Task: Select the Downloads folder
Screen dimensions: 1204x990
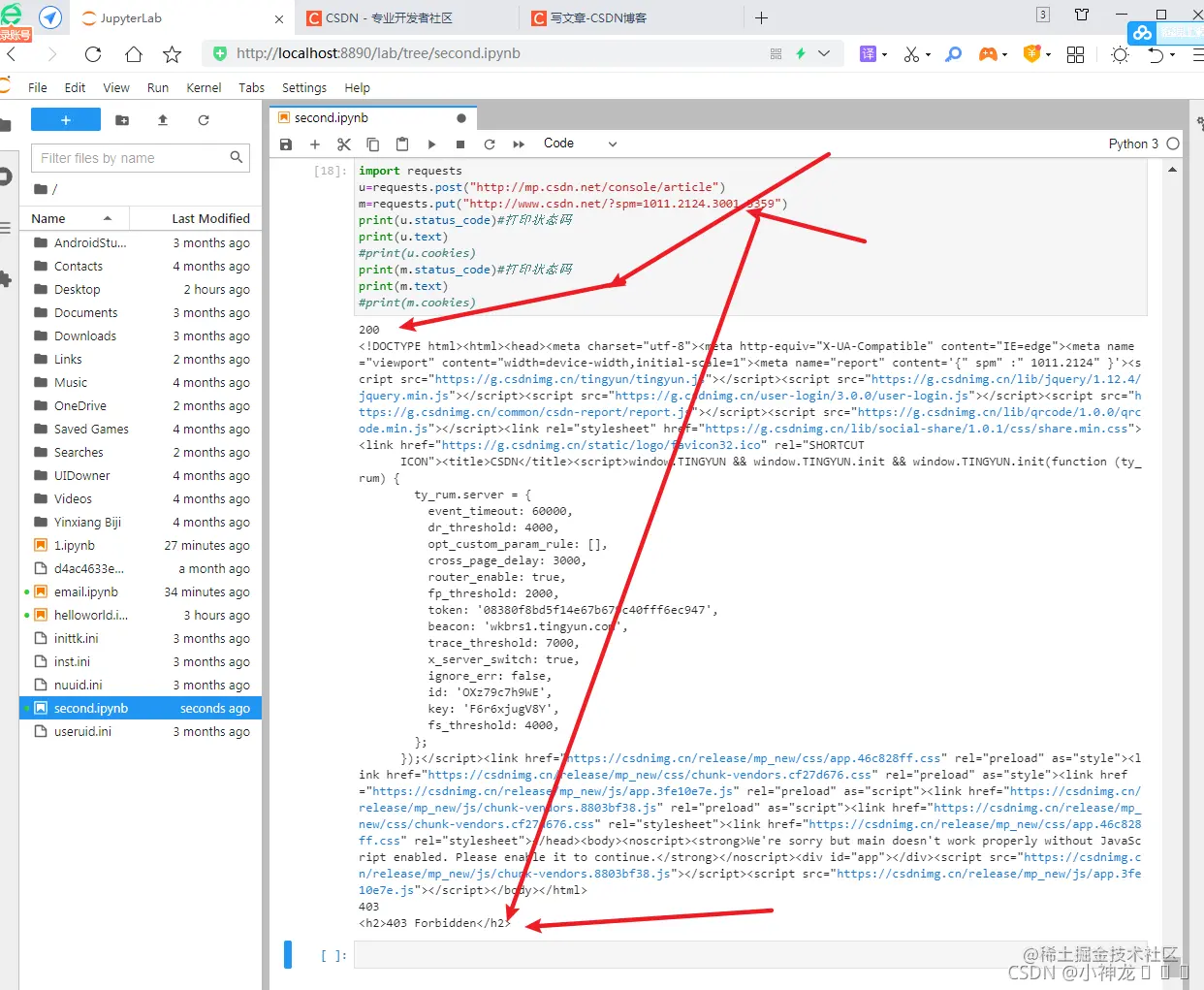Action: click(141, 336)
